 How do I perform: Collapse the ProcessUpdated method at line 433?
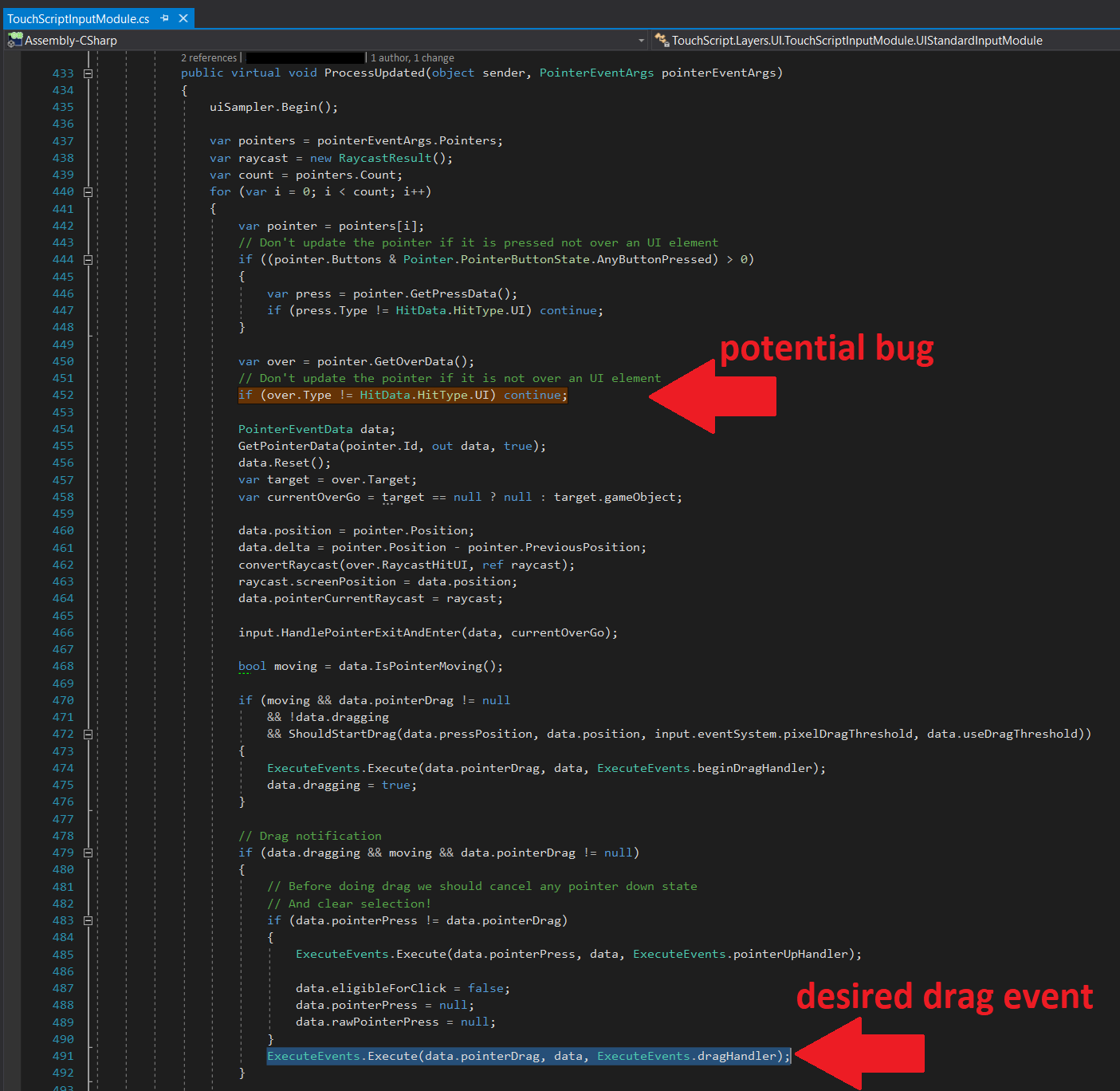[88, 73]
